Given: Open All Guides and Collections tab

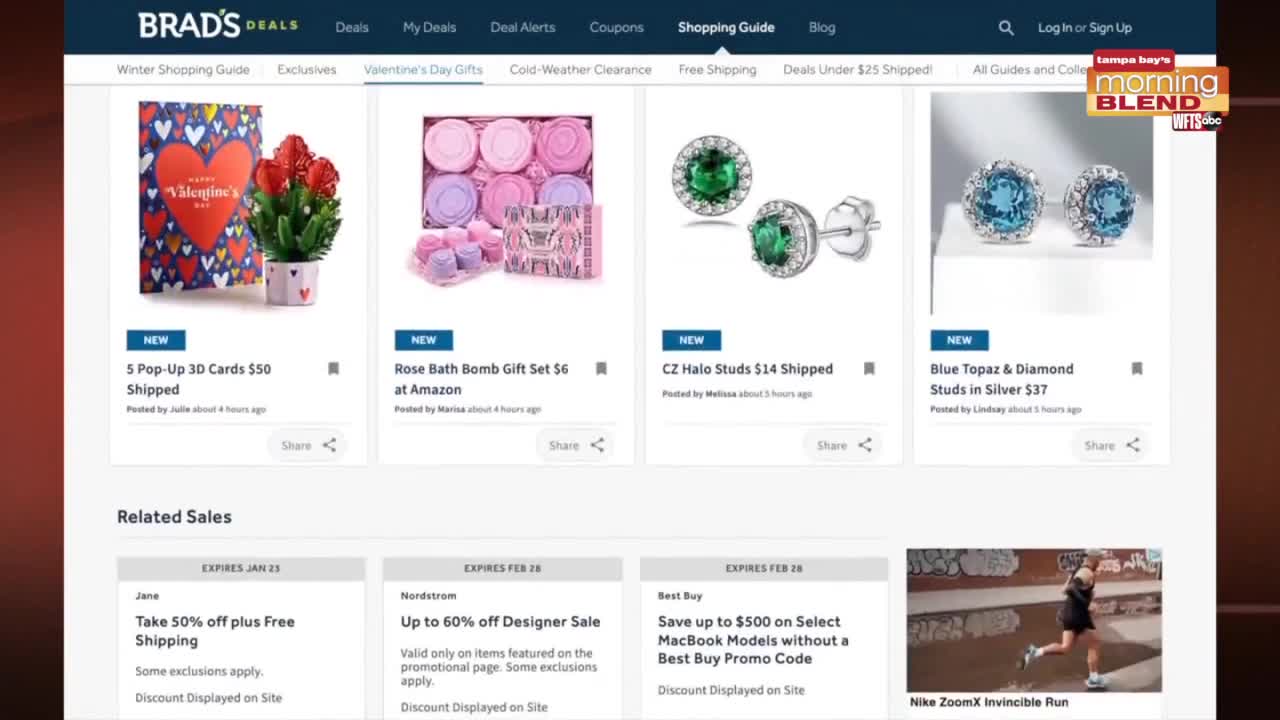Looking at the screenshot, I should (x=1030, y=70).
